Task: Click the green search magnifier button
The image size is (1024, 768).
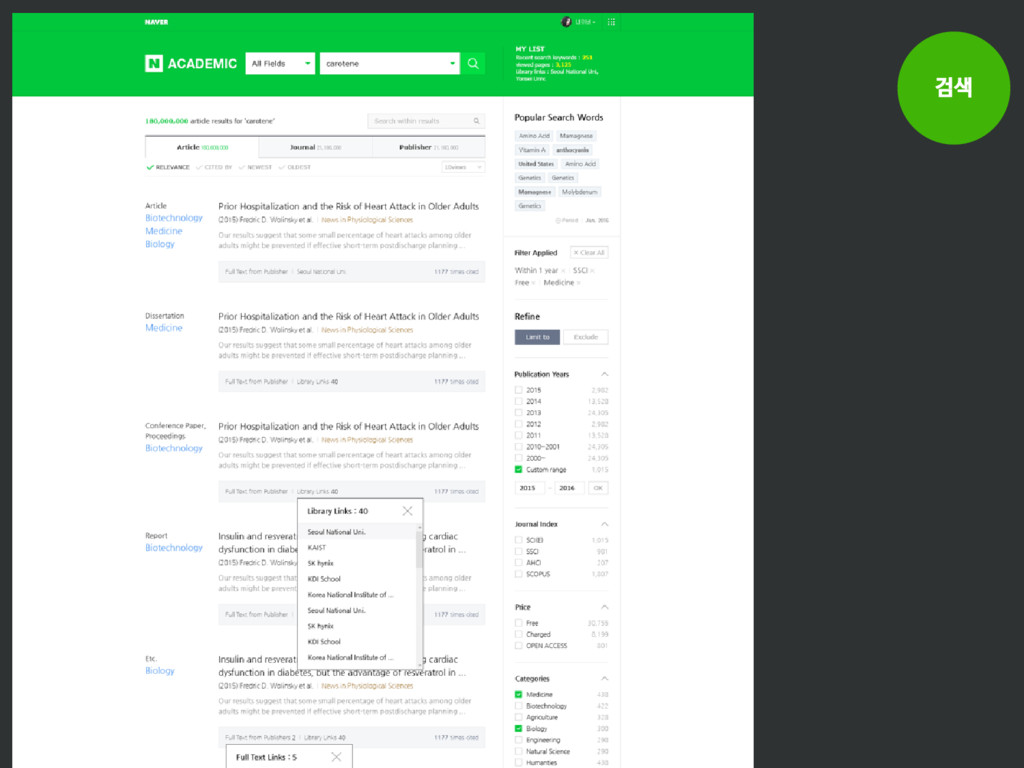Action: (473, 63)
